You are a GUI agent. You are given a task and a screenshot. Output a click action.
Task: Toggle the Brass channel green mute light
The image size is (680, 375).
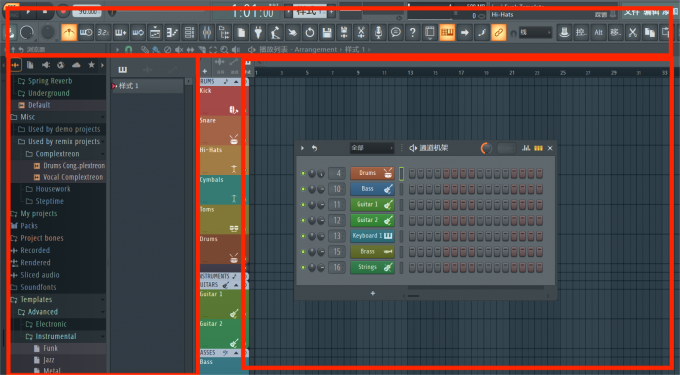(303, 251)
